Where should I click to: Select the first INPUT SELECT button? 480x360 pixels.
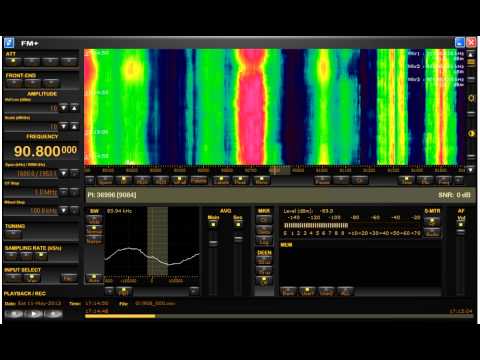click(x=13, y=277)
